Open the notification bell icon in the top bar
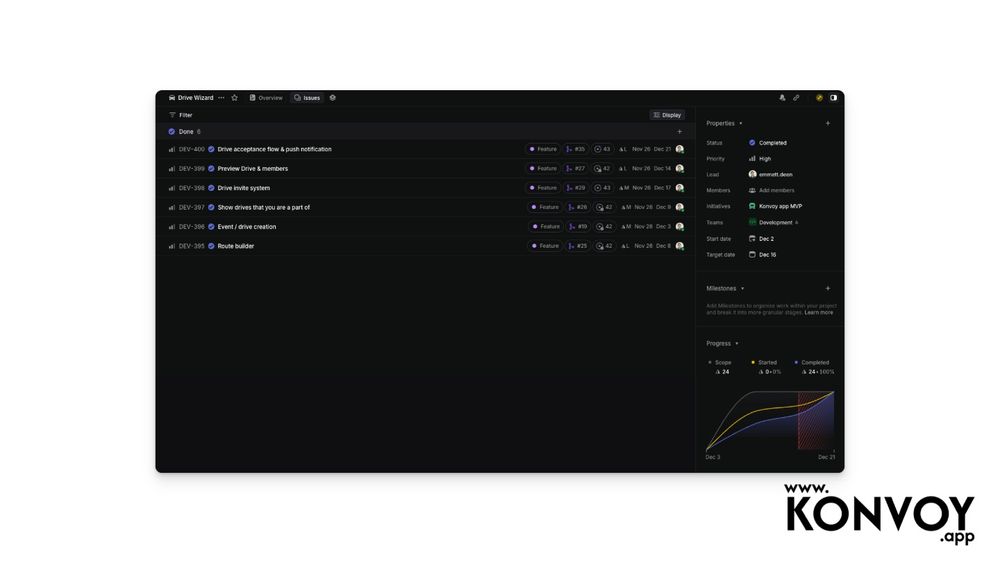The height and width of the screenshot is (563, 1000). click(782, 98)
